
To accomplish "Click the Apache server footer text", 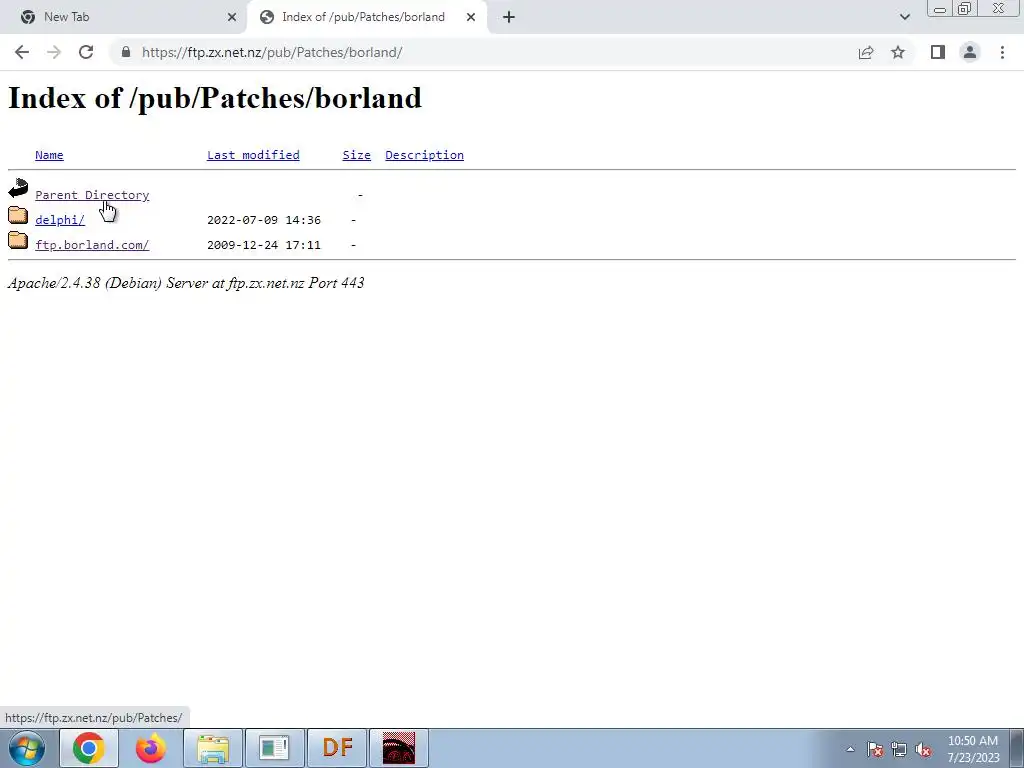I will point(186,283).
